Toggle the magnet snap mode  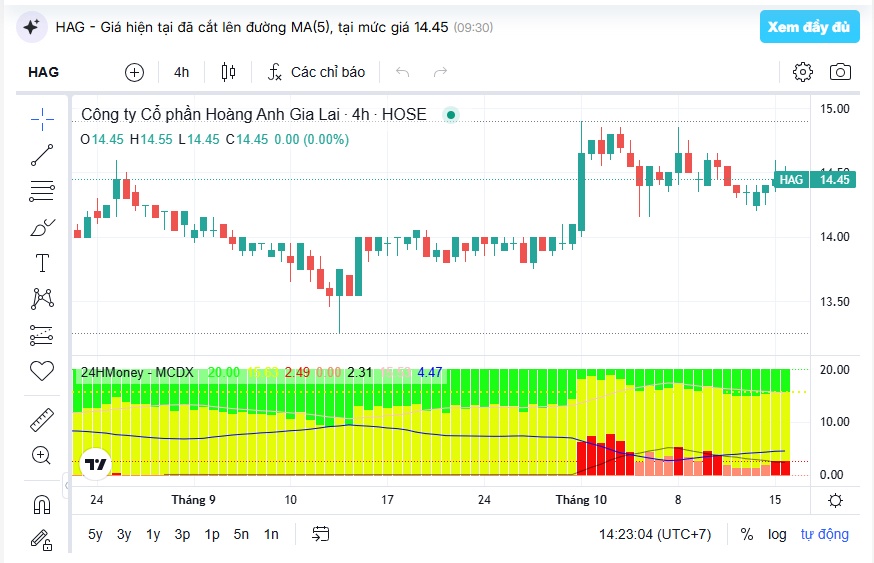(42, 504)
